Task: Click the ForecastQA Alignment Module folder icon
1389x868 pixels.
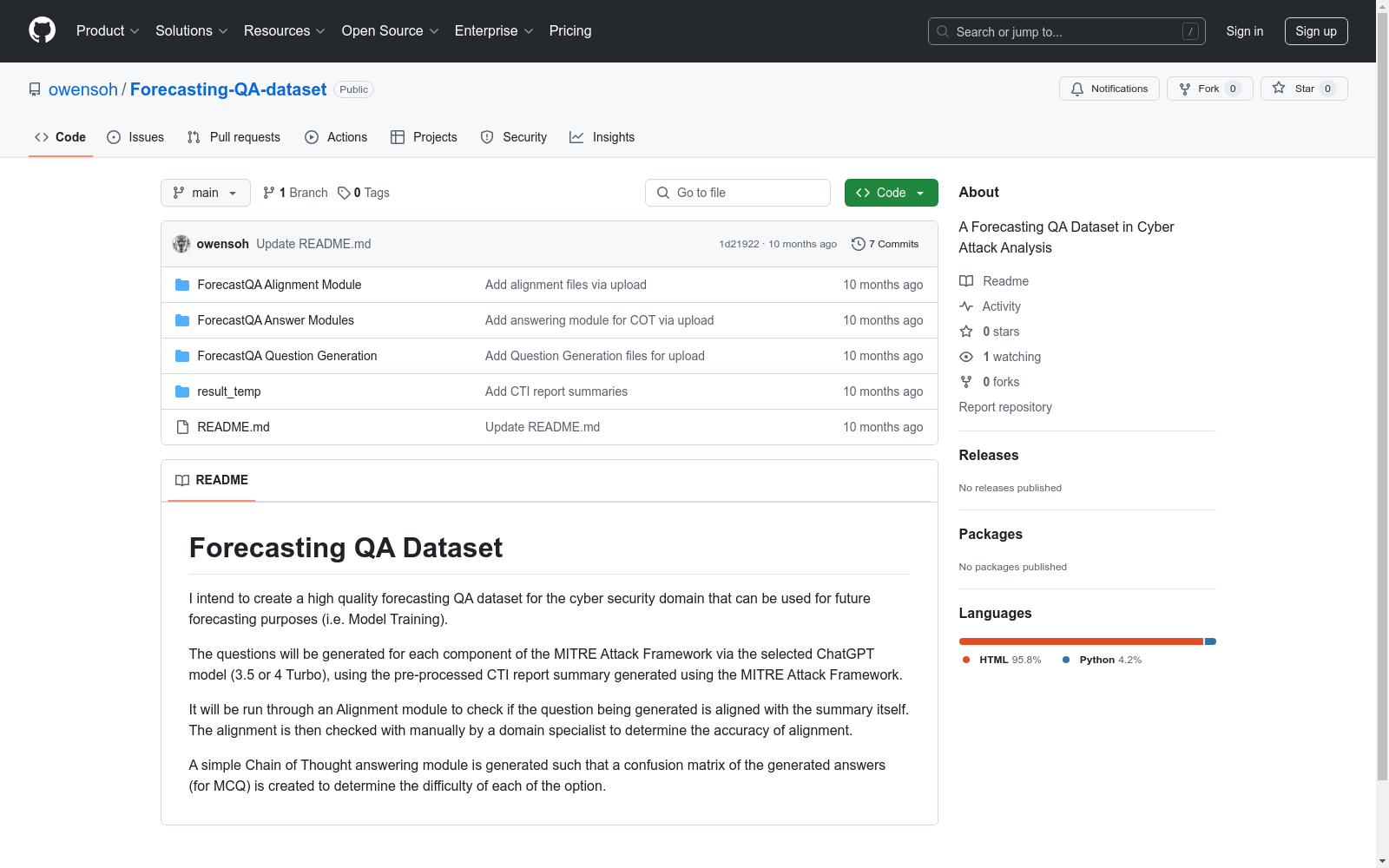Action: coord(182,285)
